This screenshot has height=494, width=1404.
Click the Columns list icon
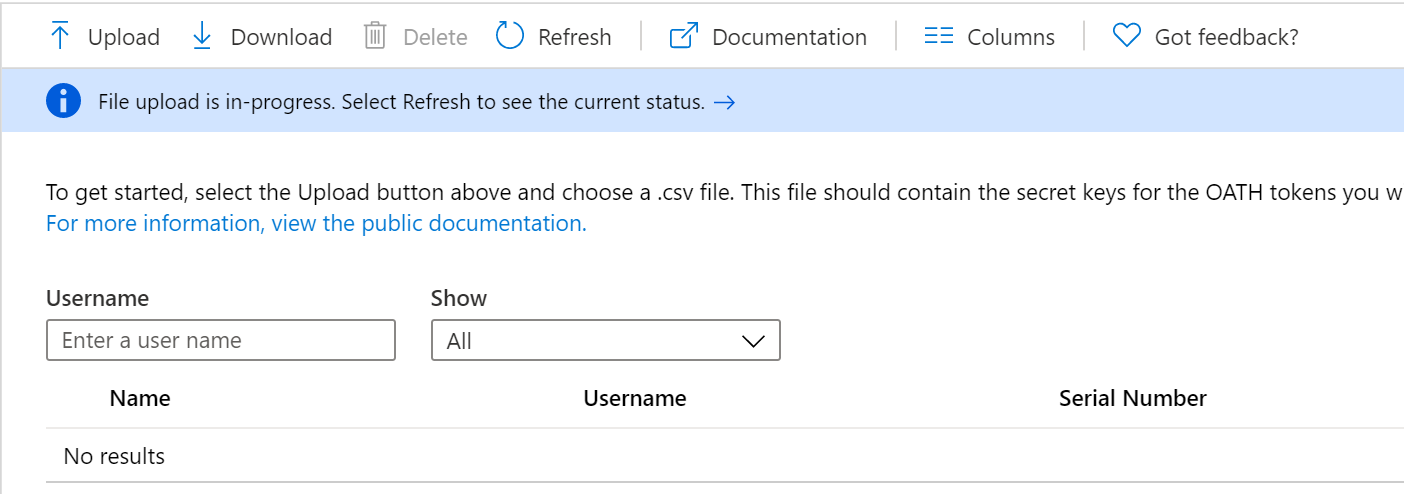click(x=938, y=37)
